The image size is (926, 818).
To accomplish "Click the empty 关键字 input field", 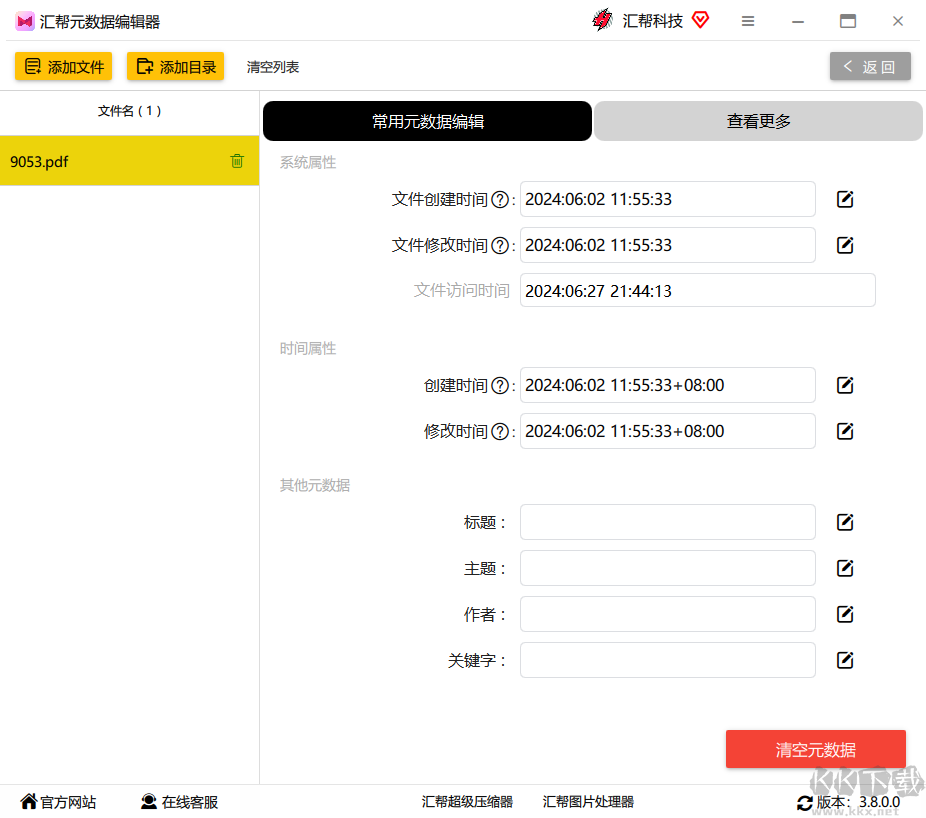I will pos(667,660).
